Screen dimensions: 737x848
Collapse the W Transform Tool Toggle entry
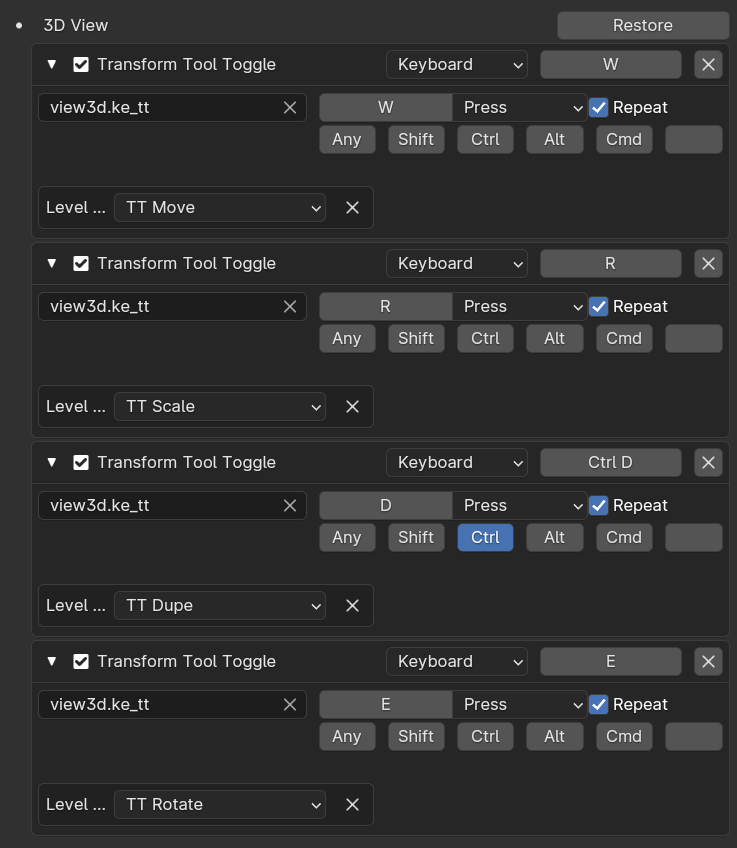pos(52,64)
